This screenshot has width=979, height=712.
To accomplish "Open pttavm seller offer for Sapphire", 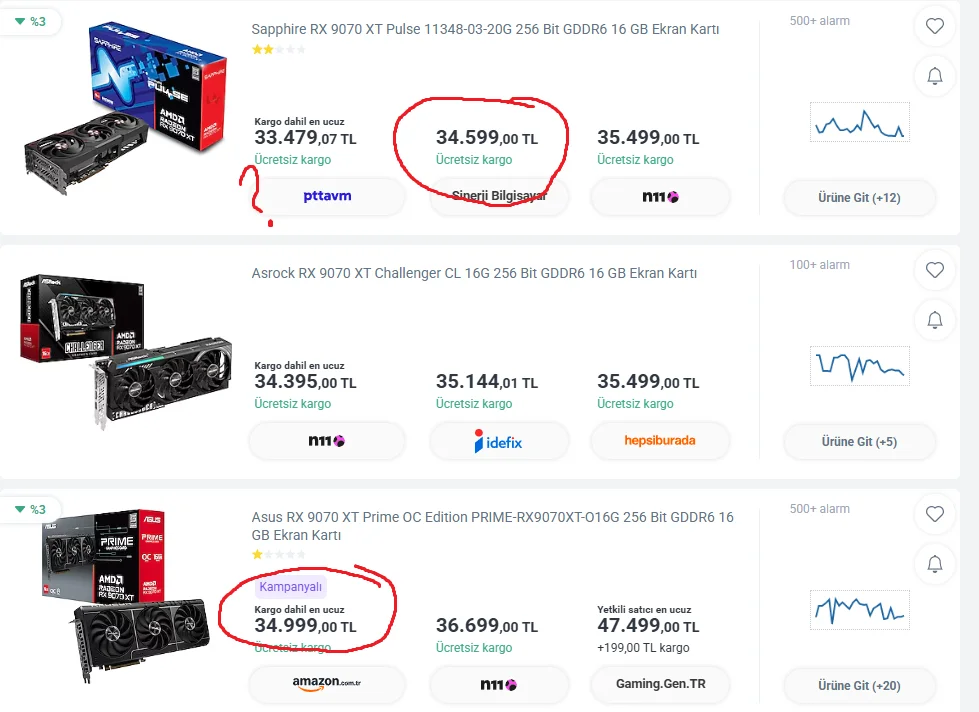I will pyautogui.click(x=327, y=196).
